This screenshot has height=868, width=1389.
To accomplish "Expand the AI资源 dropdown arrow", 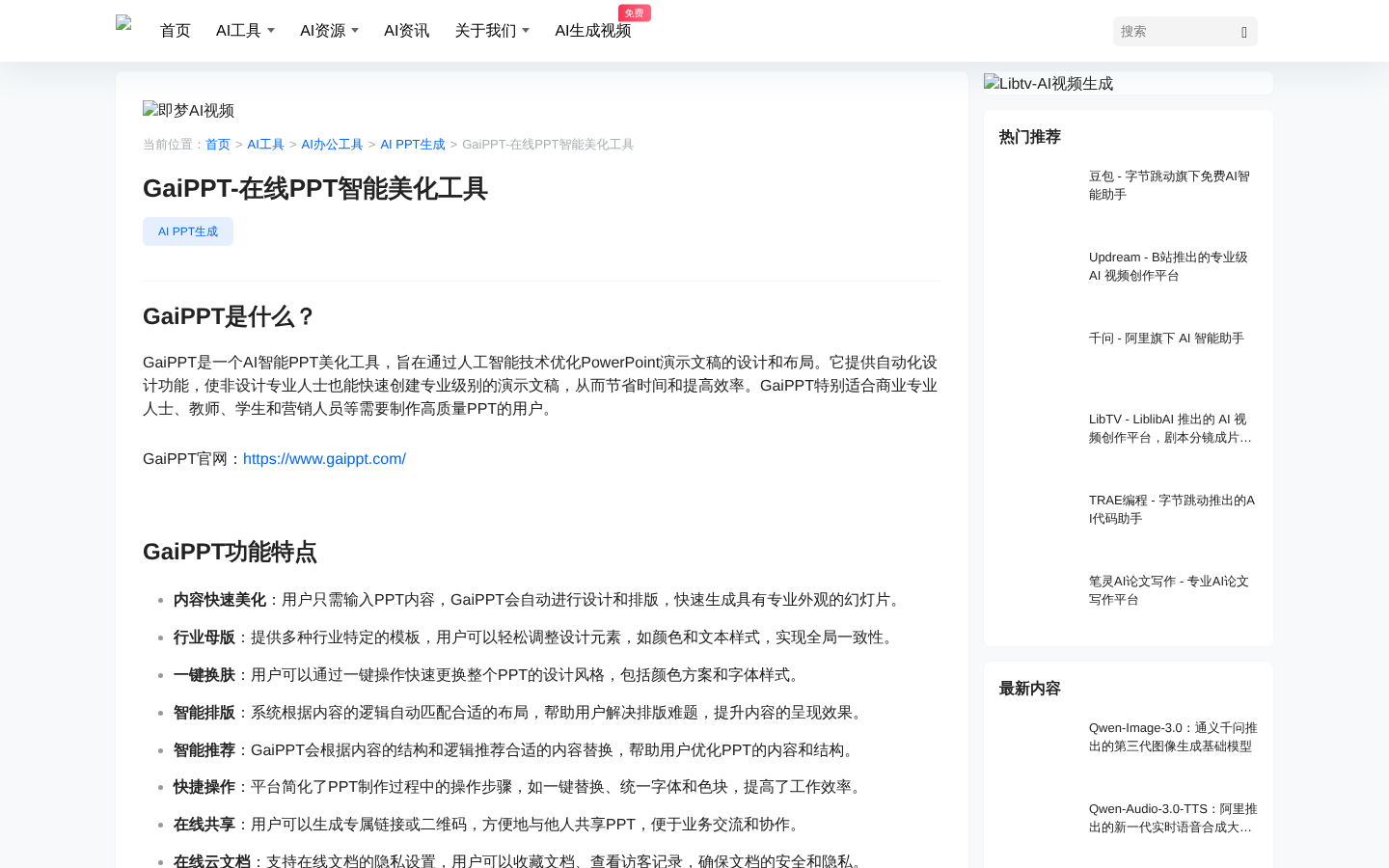I will pos(355,31).
